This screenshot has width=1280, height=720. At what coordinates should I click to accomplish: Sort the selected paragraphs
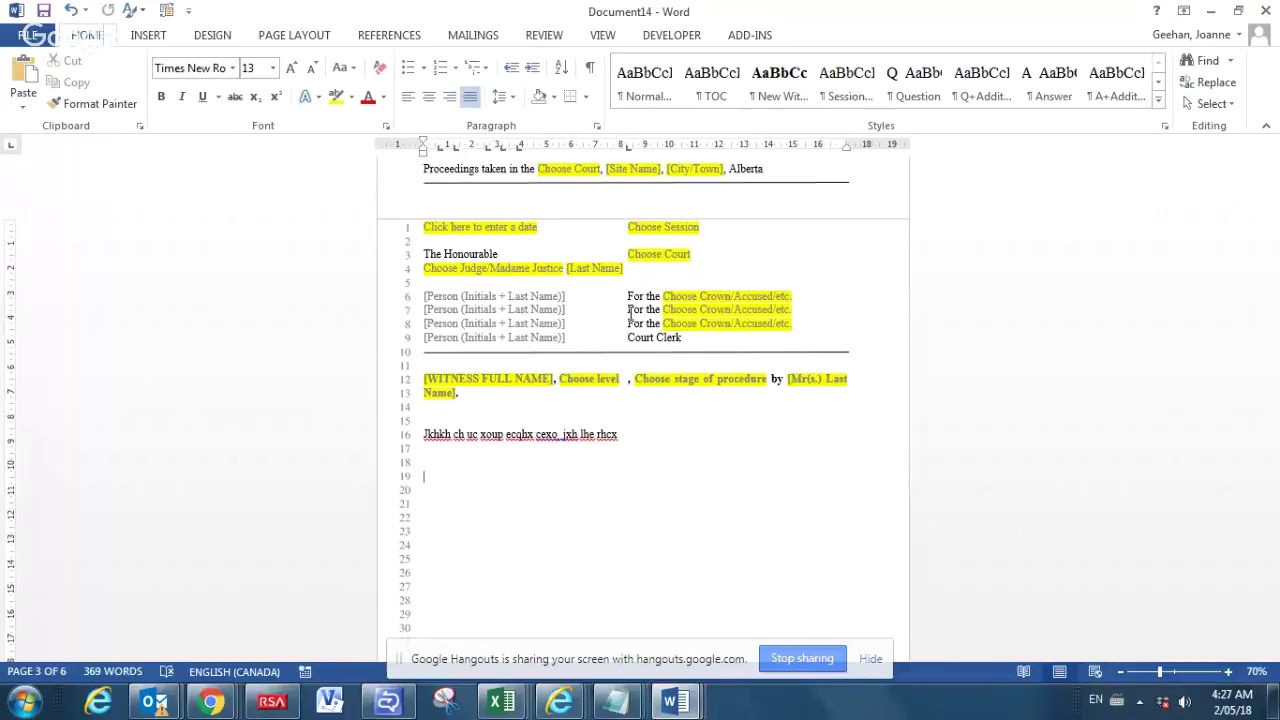pyautogui.click(x=562, y=68)
